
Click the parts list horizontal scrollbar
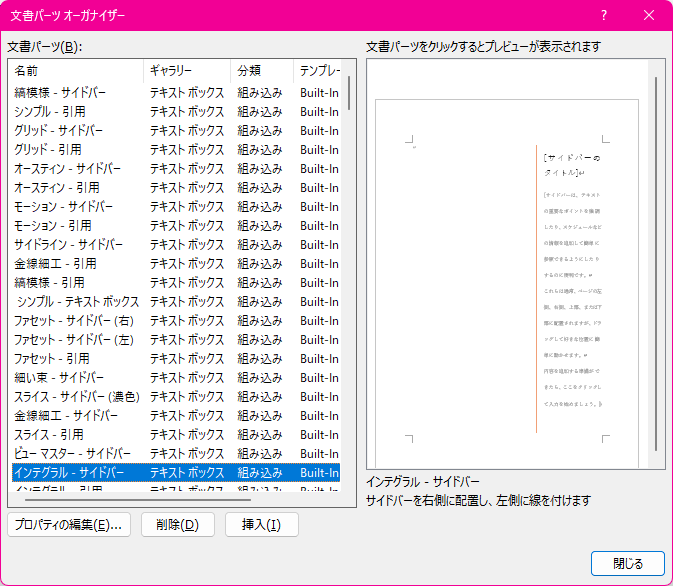(x=138, y=500)
